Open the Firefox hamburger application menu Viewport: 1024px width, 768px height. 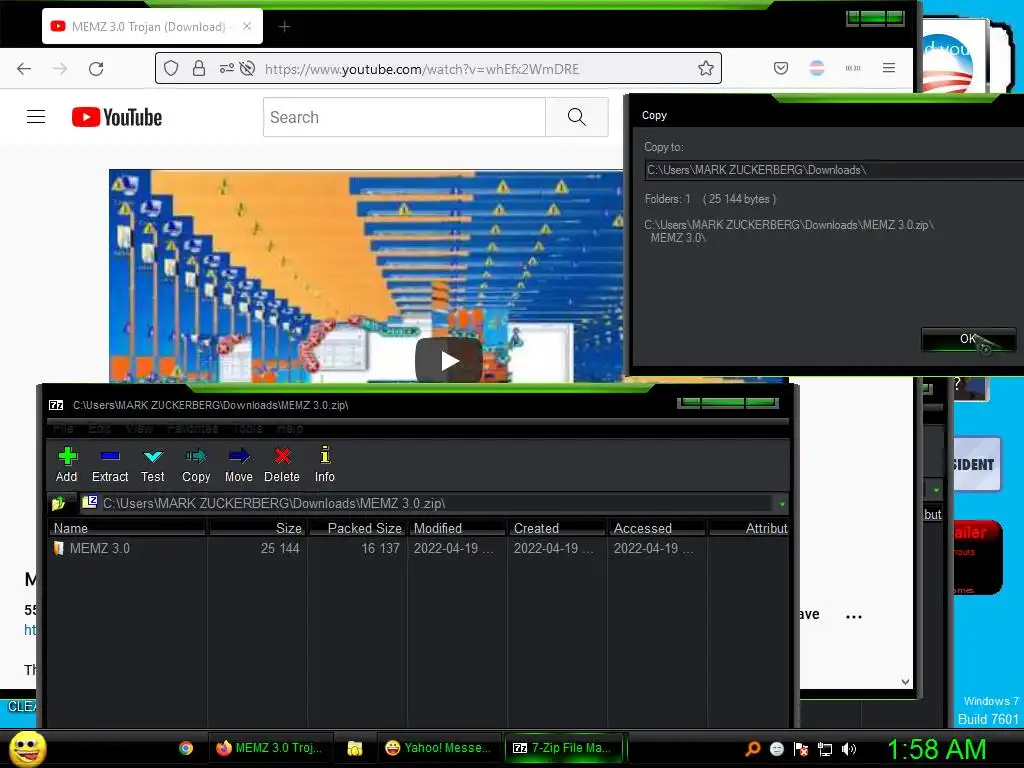point(889,68)
